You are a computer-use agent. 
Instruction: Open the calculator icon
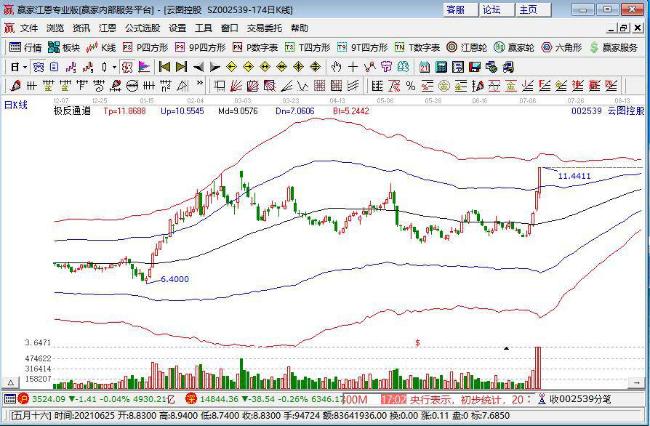pos(441,67)
